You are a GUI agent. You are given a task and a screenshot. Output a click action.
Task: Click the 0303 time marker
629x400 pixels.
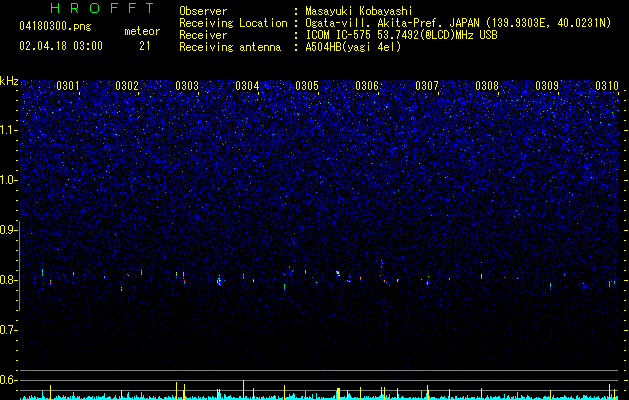[187, 86]
